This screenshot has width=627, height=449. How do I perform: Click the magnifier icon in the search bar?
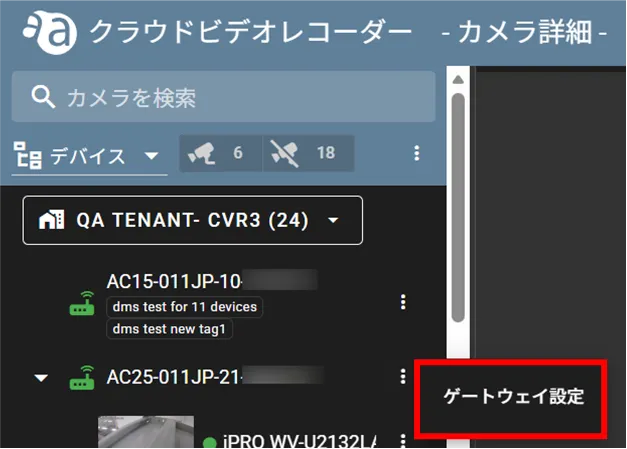41,97
